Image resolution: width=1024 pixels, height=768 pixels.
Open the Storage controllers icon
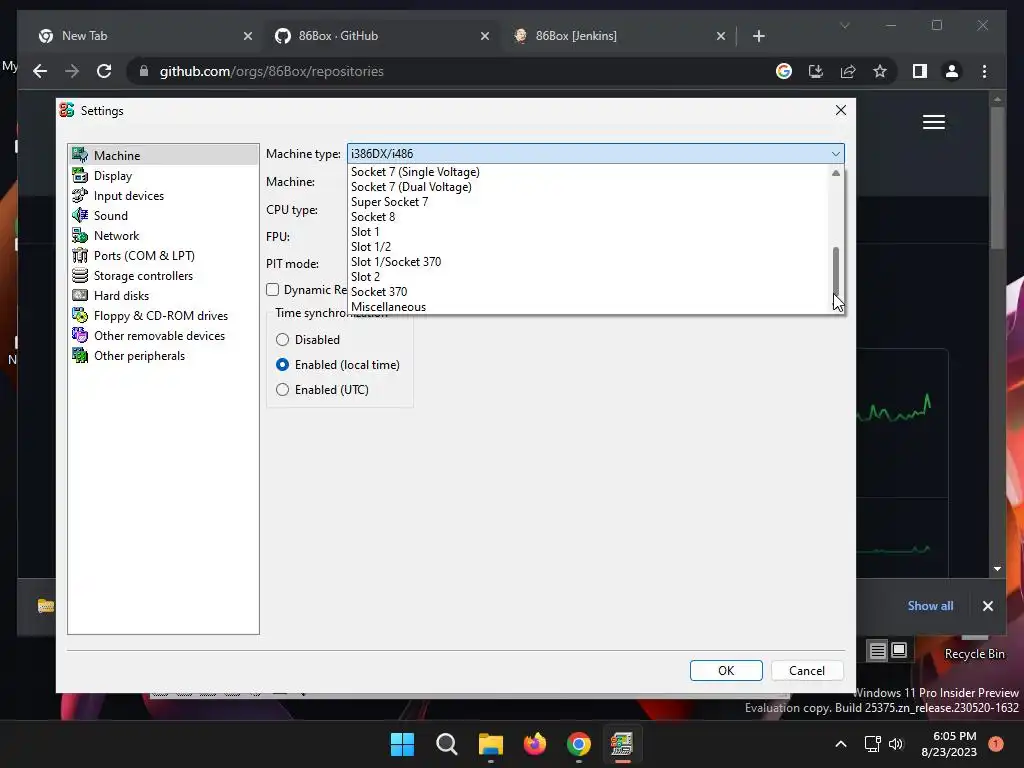coord(80,276)
